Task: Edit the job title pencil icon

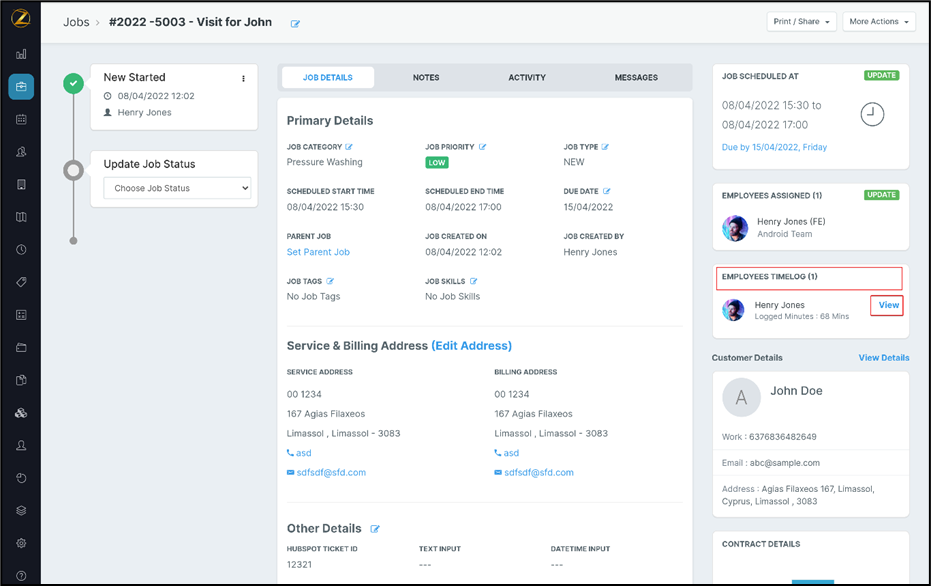Action: click(295, 24)
